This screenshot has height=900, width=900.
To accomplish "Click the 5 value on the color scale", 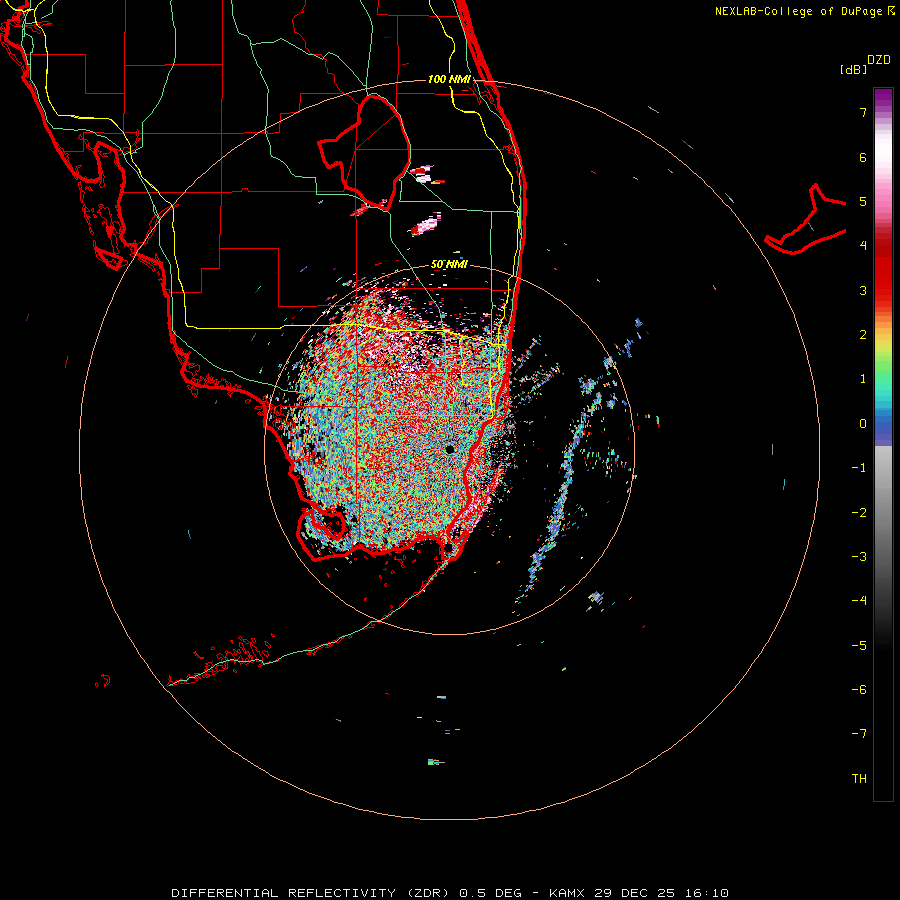I will coord(863,201).
